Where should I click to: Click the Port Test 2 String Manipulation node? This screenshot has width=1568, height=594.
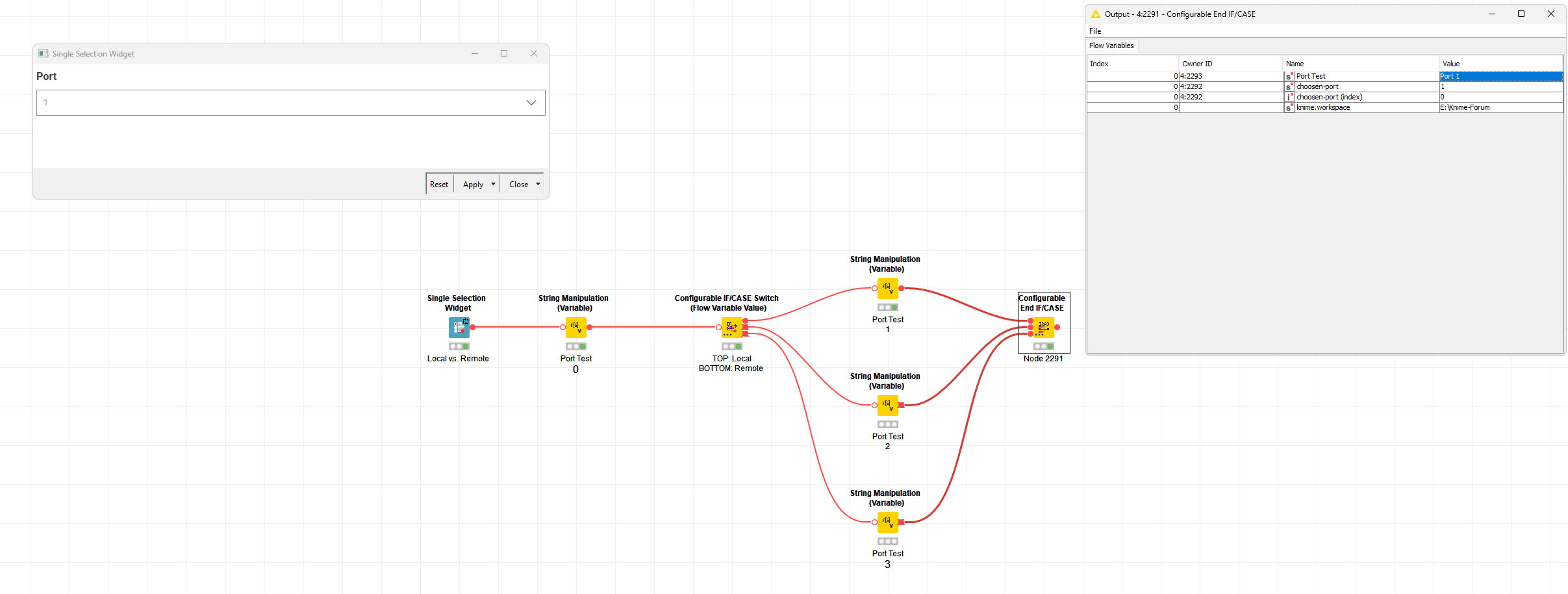click(x=887, y=405)
